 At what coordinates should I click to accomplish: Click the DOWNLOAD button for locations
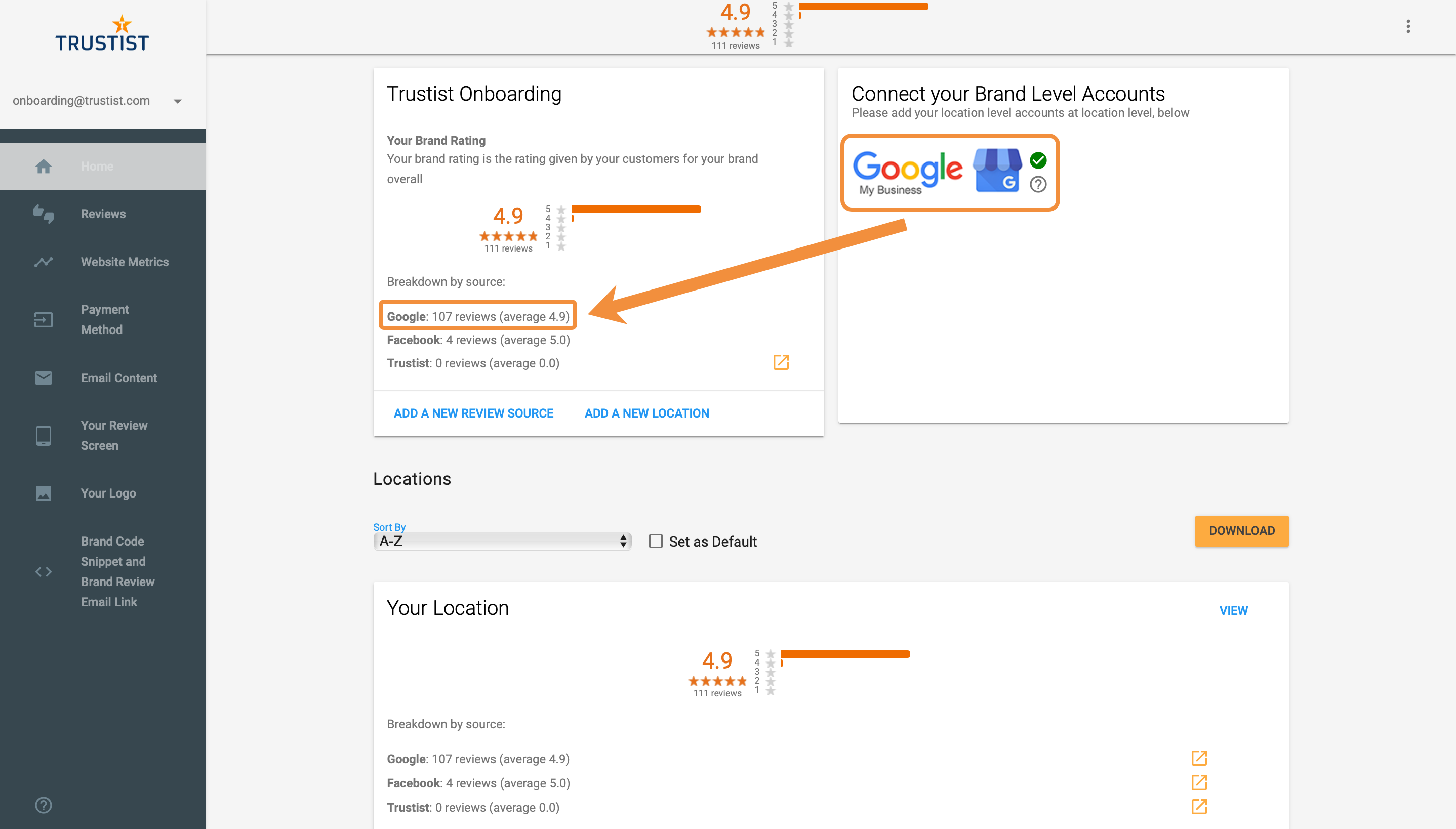[x=1242, y=531]
